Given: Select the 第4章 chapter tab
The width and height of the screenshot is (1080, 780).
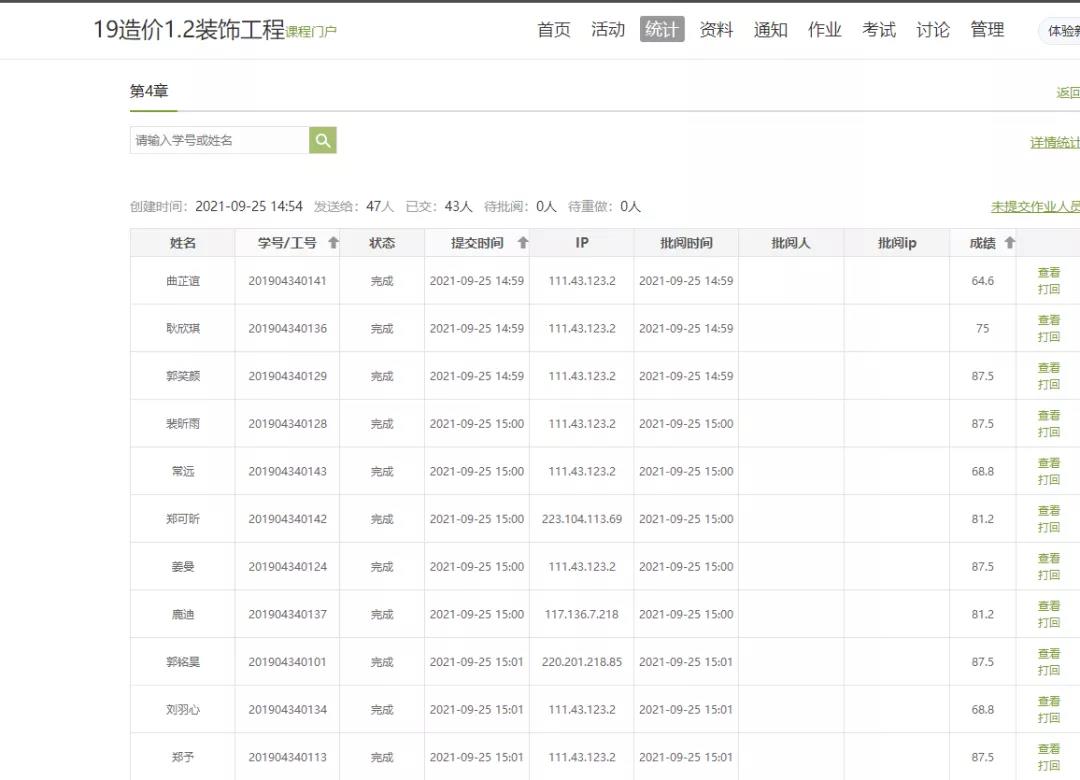Looking at the screenshot, I should point(149,91).
